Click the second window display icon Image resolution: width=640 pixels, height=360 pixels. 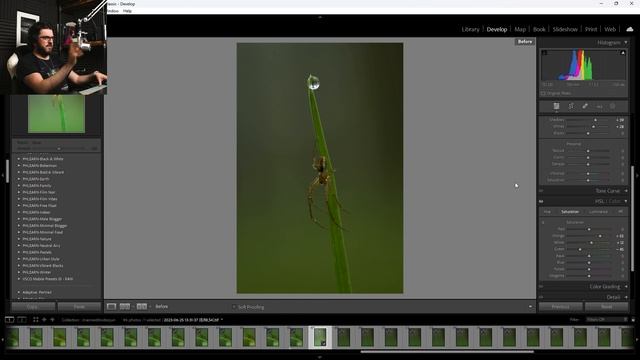(x=22, y=320)
